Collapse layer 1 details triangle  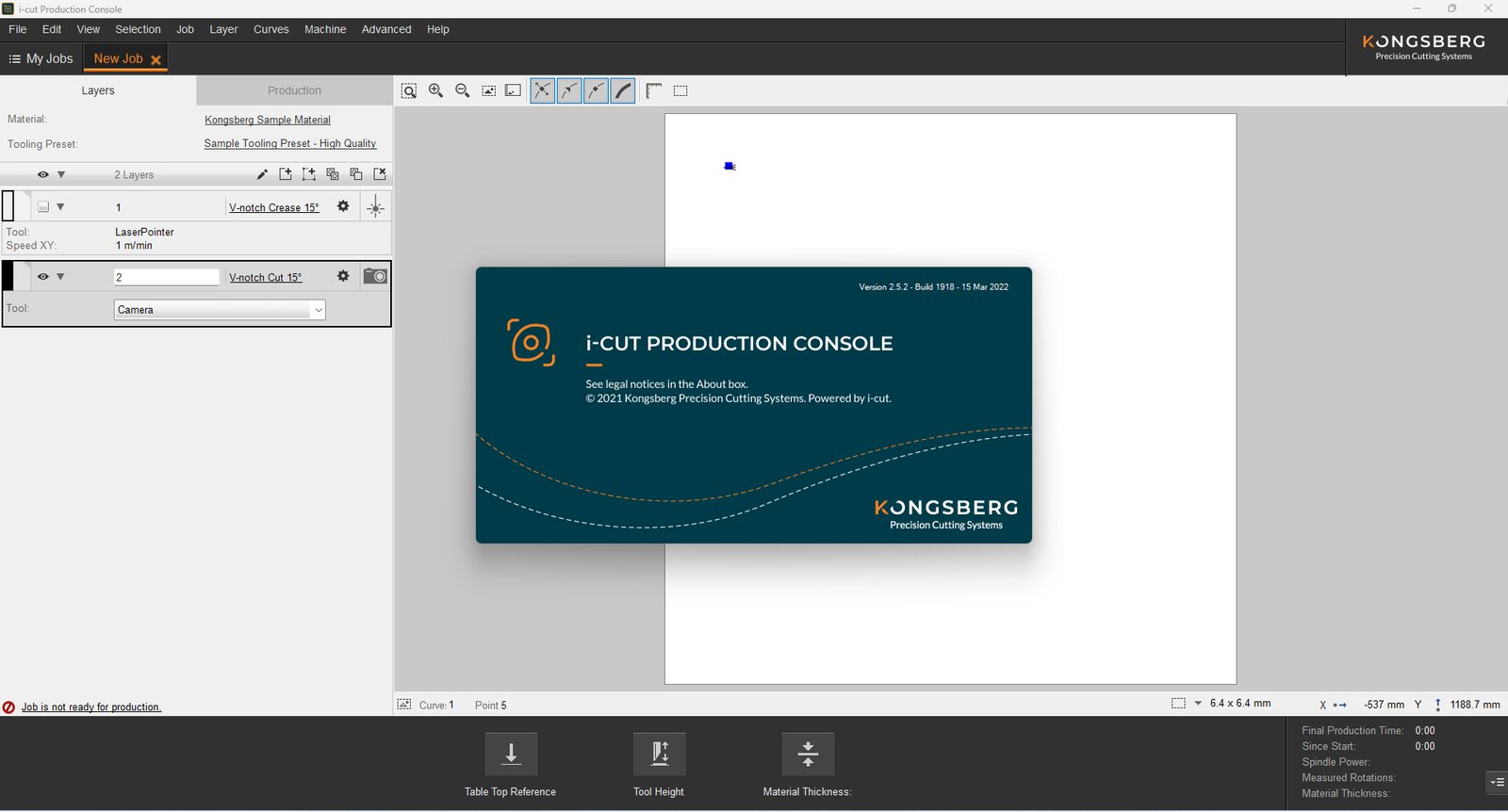click(x=60, y=207)
